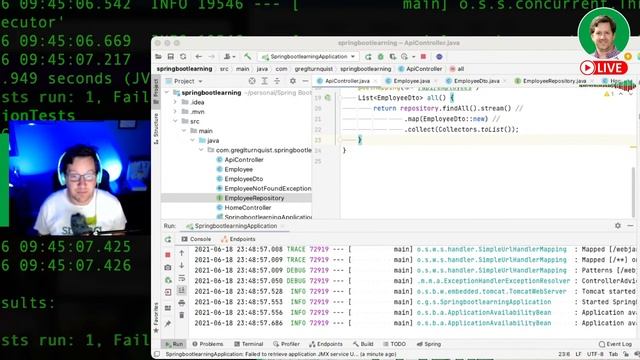Navigate forward with the right arrow
The height and width of the screenshot is (360, 640).
tap(211, 56)
